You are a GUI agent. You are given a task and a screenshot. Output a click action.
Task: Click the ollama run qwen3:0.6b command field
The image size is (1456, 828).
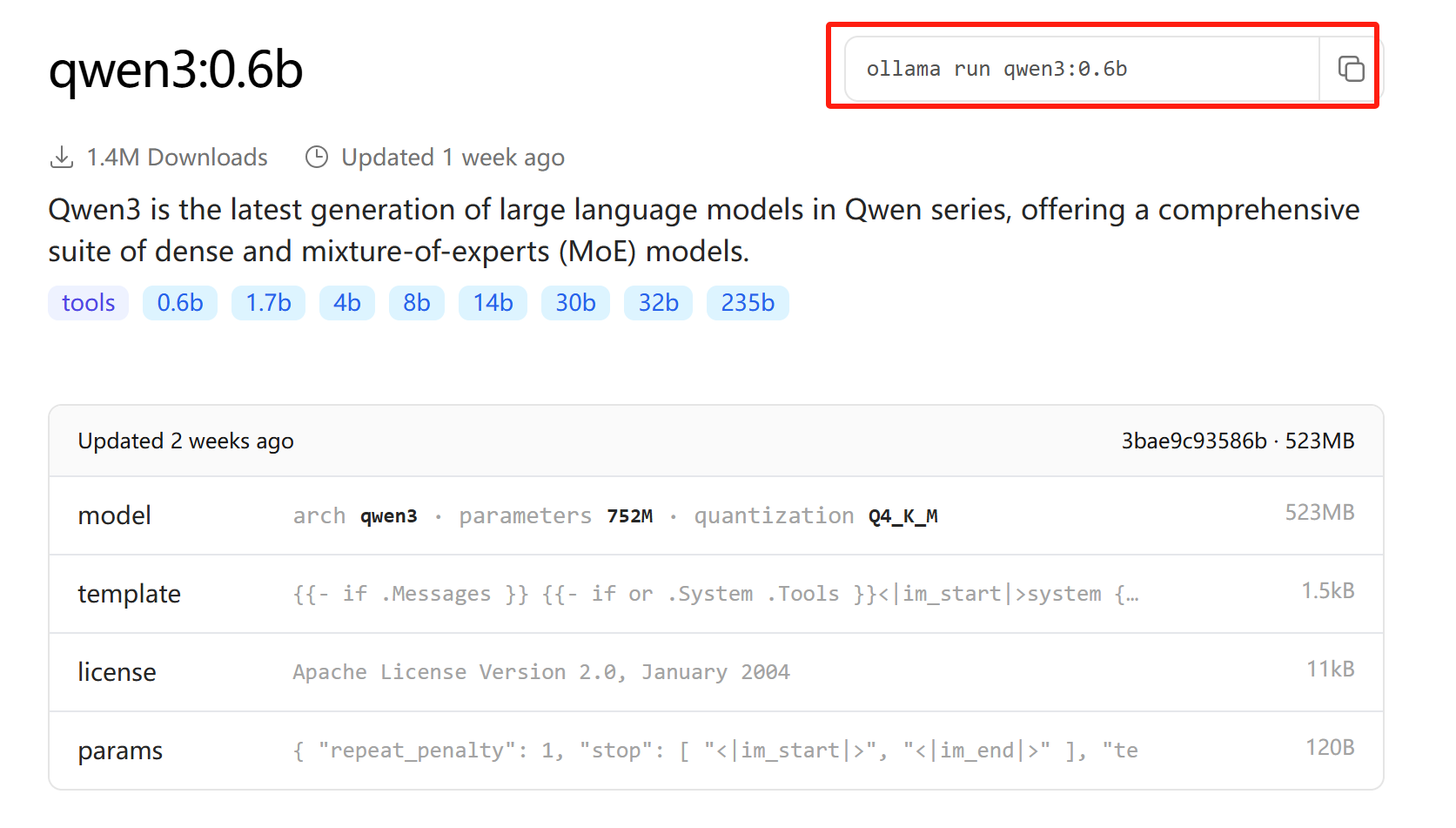click(x=1082, y=69)
